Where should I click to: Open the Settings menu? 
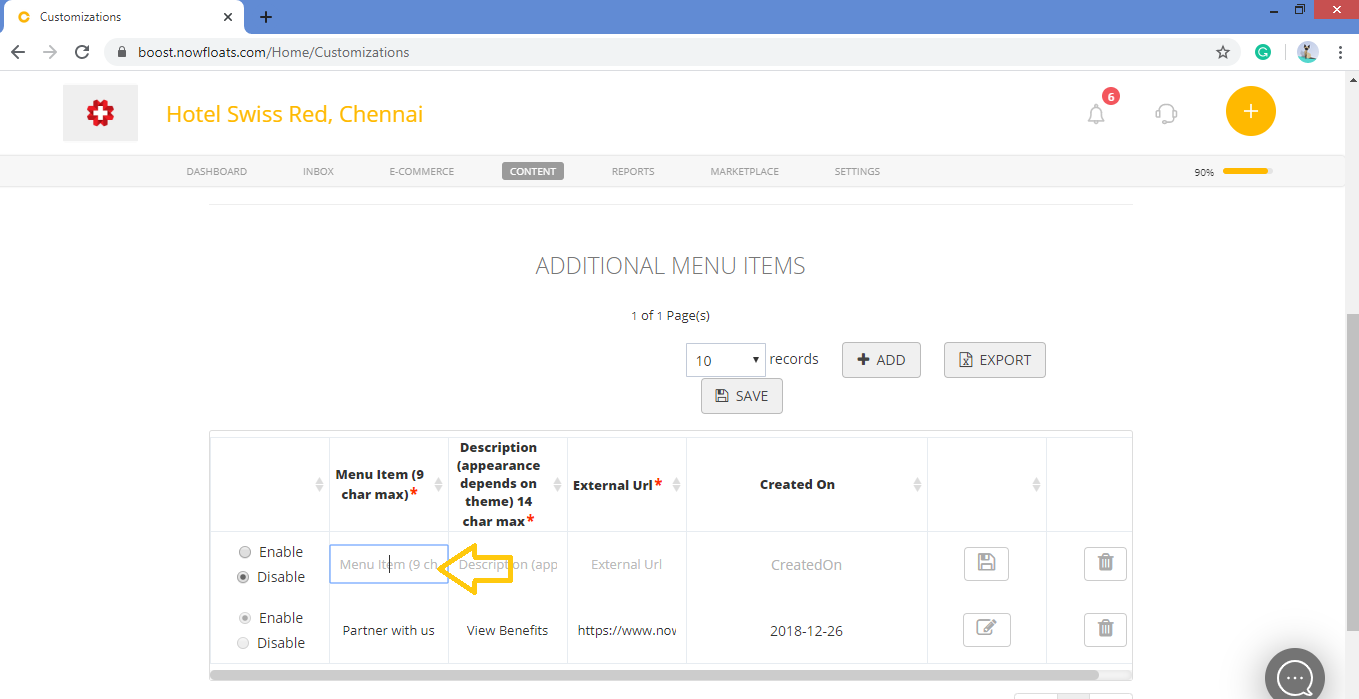(857, 171)
